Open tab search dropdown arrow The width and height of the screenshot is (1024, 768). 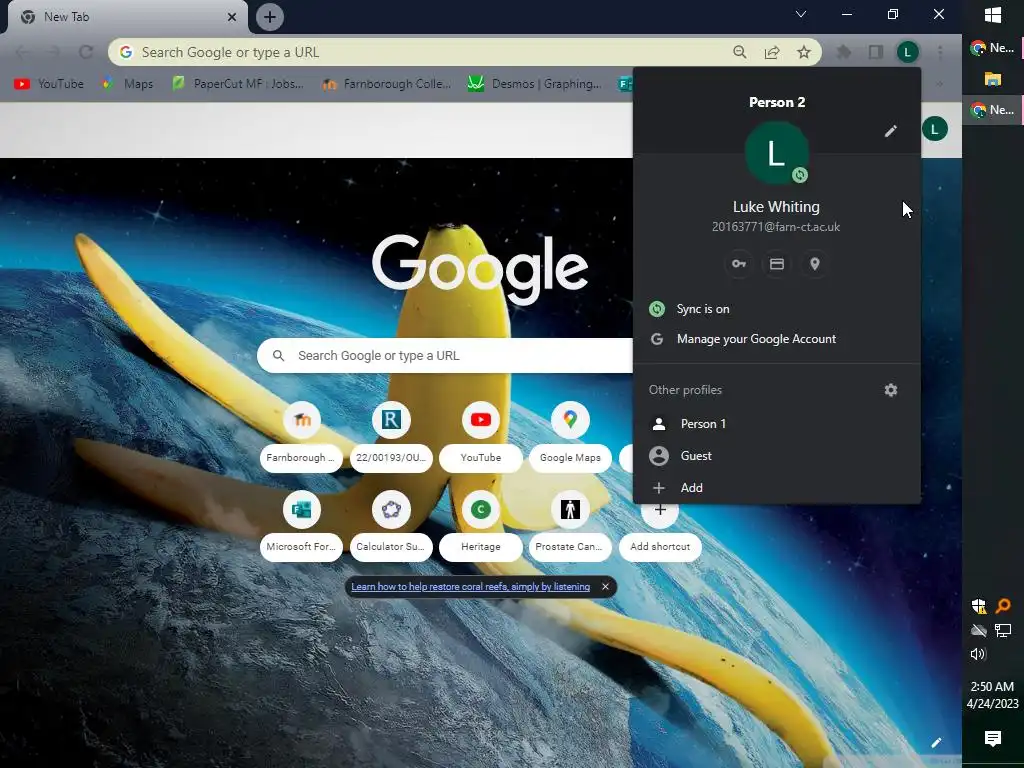(x=801, y=14)
